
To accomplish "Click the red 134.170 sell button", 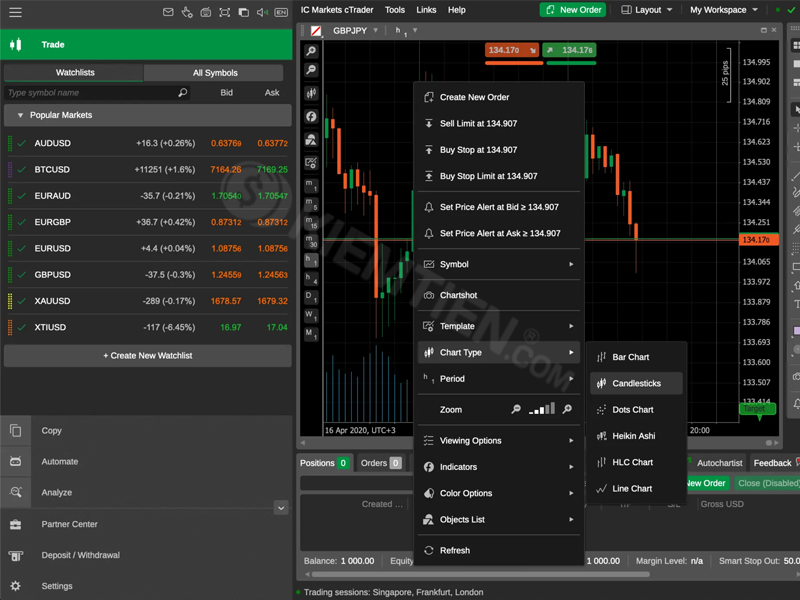I will click(x=512, y=50).
